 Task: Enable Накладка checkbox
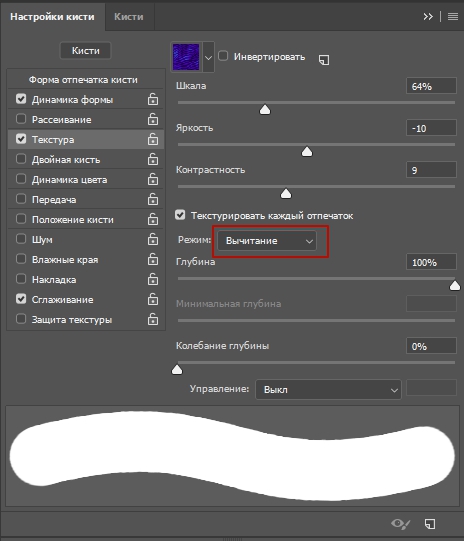21,279
